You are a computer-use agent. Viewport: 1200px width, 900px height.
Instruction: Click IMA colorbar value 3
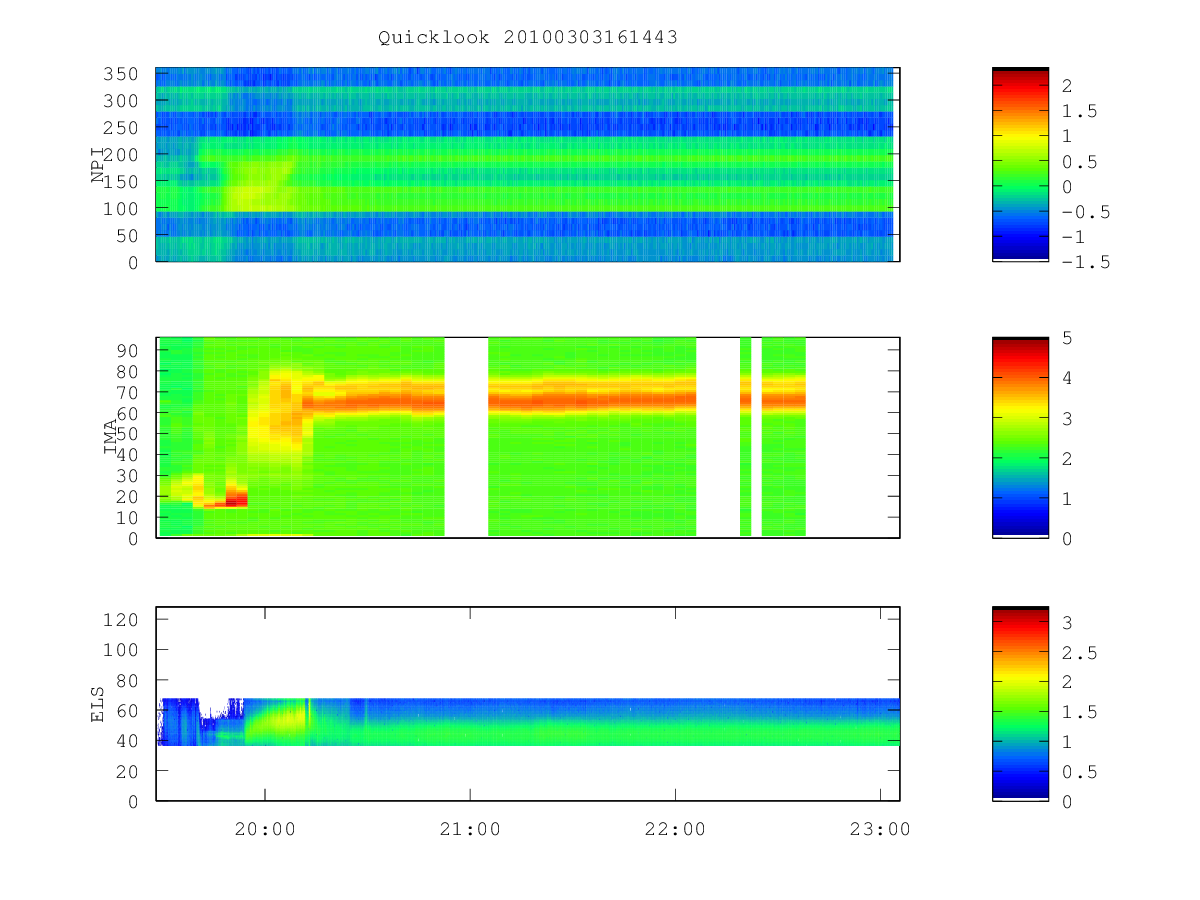point(1067,418)
